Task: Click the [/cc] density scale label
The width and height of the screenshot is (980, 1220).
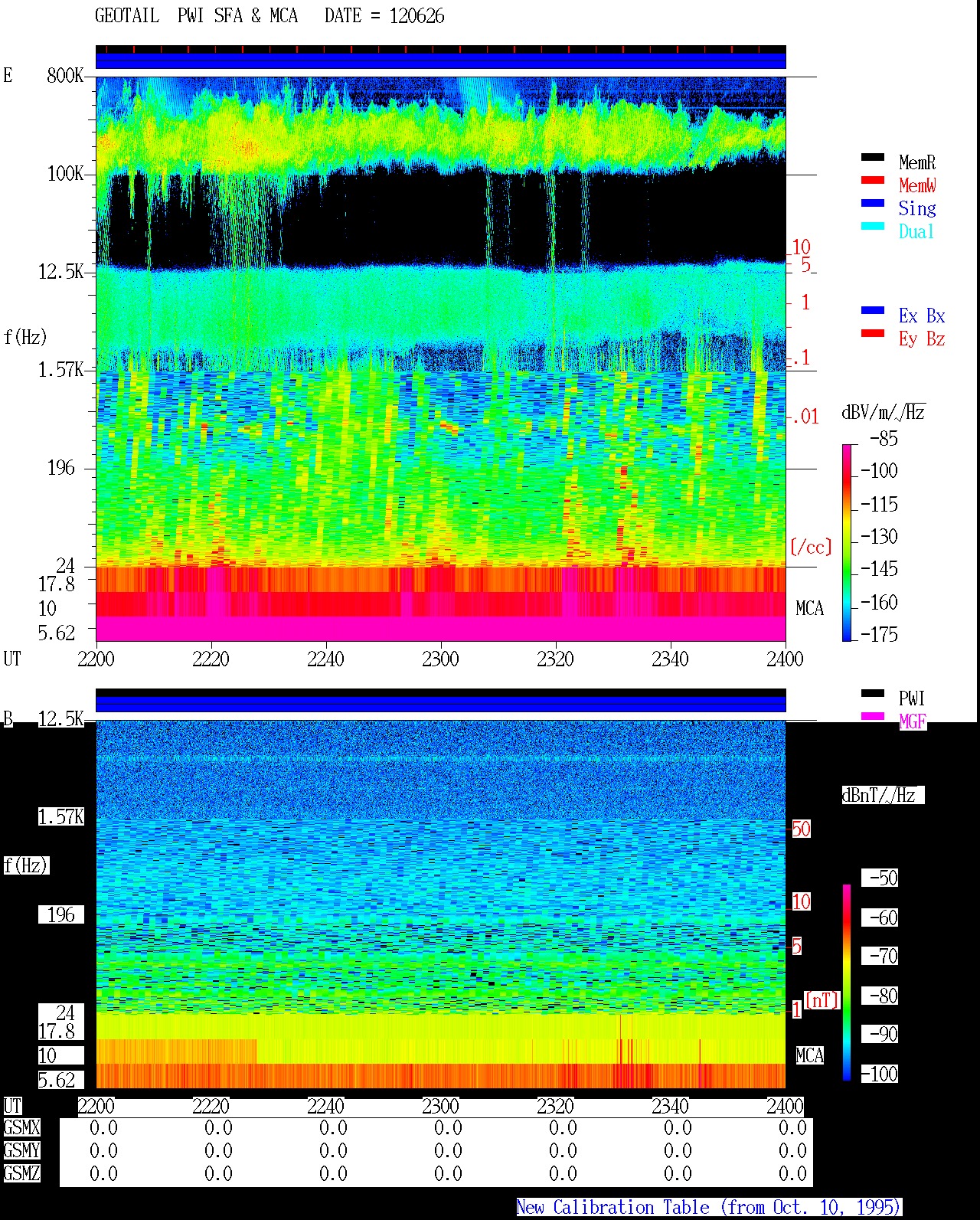Action: [x=811, y=547]
